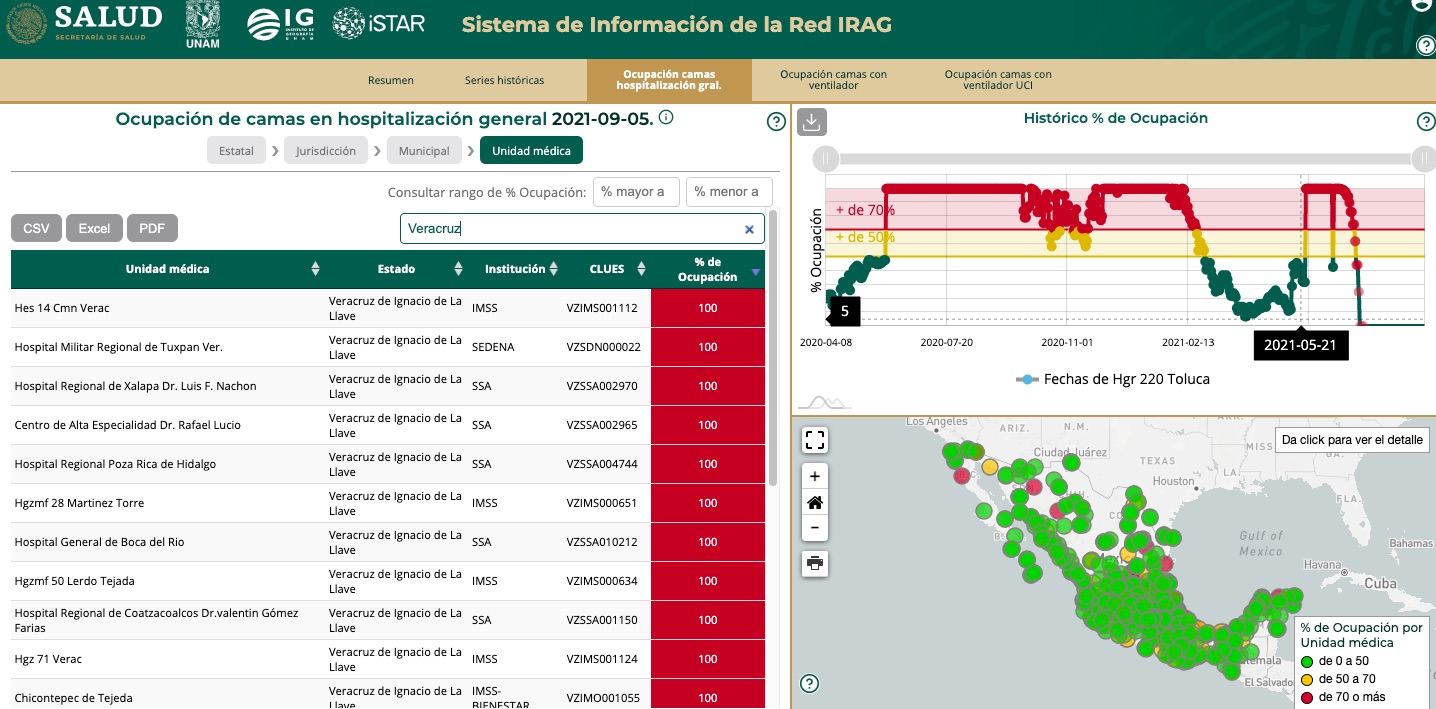Click the table vertical scrollbar

(773, 350)
